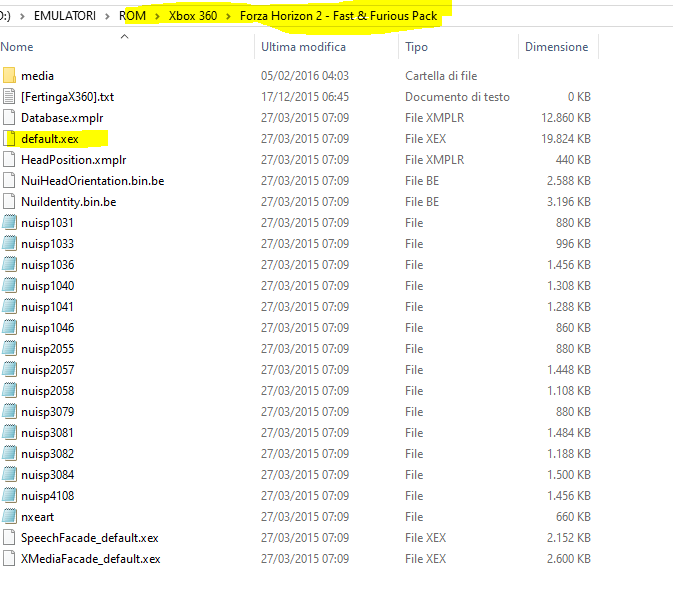Image resolution: width=673 pixels, height=609 pixels.
Task: Click the nuisp4108 file icon
Action: point(9,496)
